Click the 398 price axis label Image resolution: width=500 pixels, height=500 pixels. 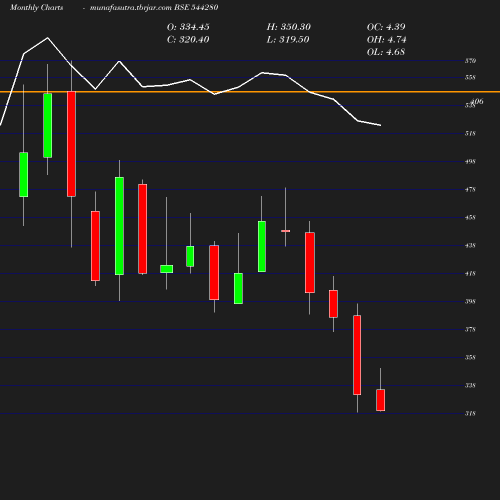tap(470, 301)
